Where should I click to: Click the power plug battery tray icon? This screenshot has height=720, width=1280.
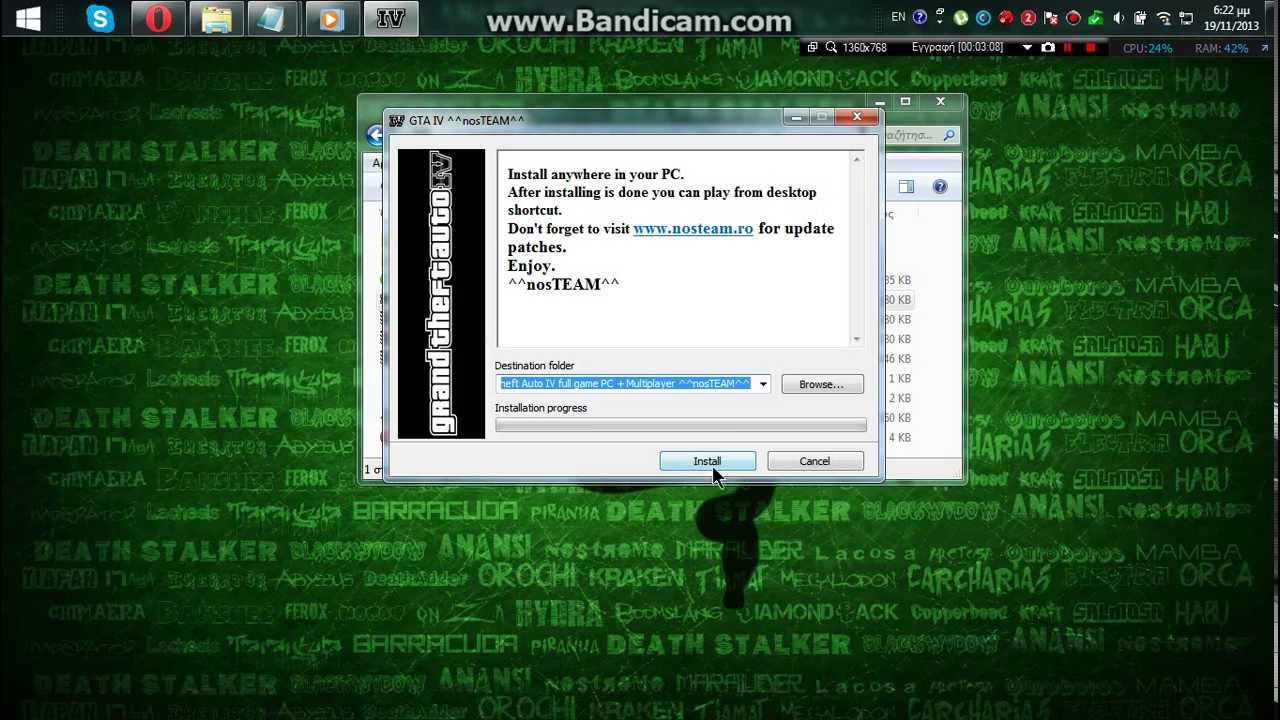1140,18
